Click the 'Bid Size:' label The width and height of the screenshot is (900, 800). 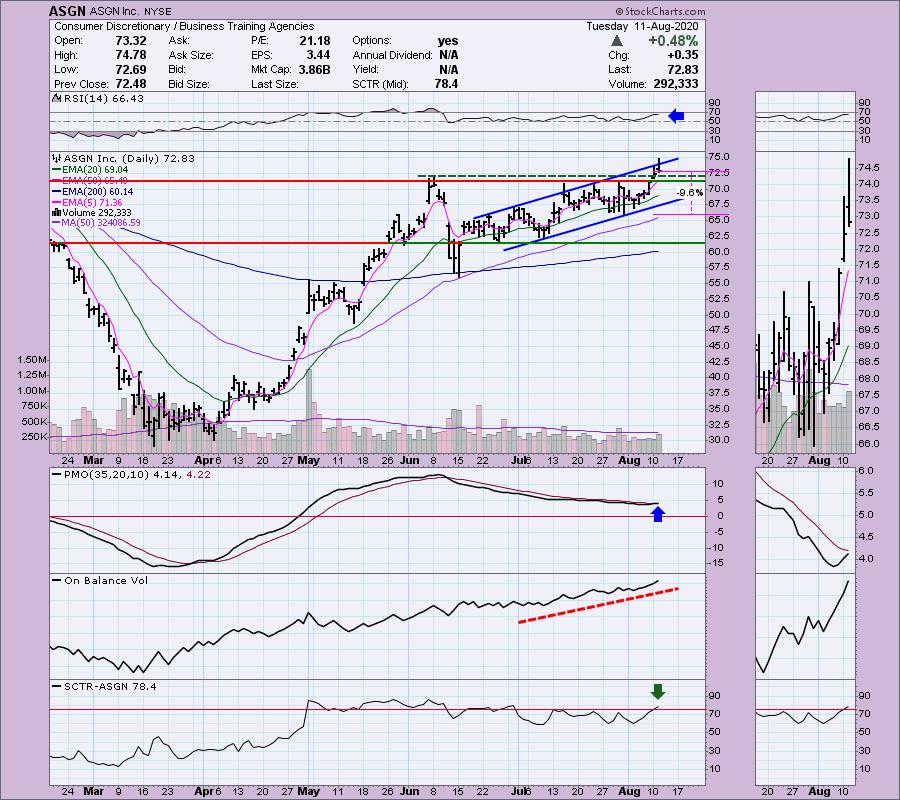coord(189,84)
